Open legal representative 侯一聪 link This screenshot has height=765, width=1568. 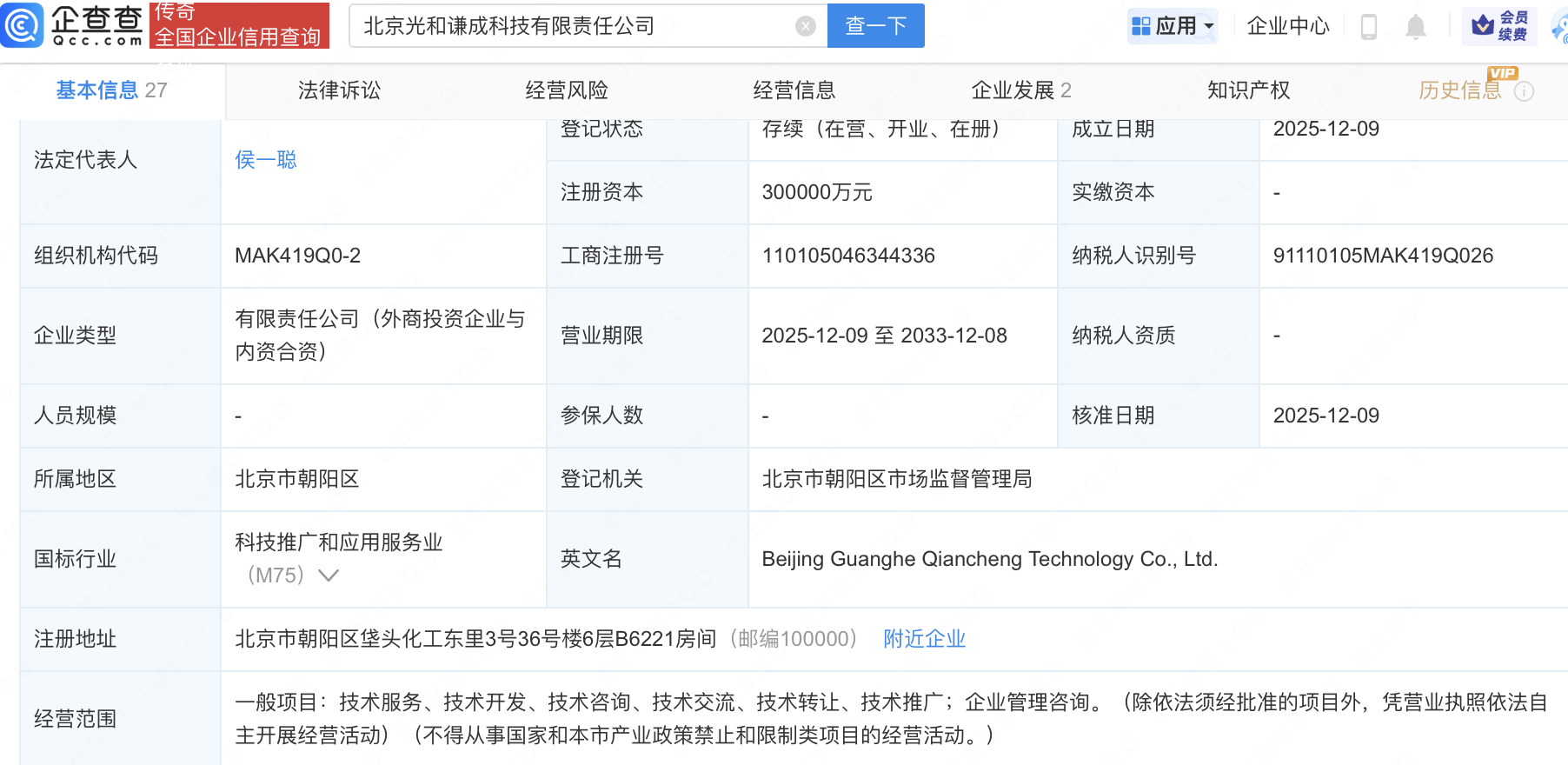(x=266, y=160)
